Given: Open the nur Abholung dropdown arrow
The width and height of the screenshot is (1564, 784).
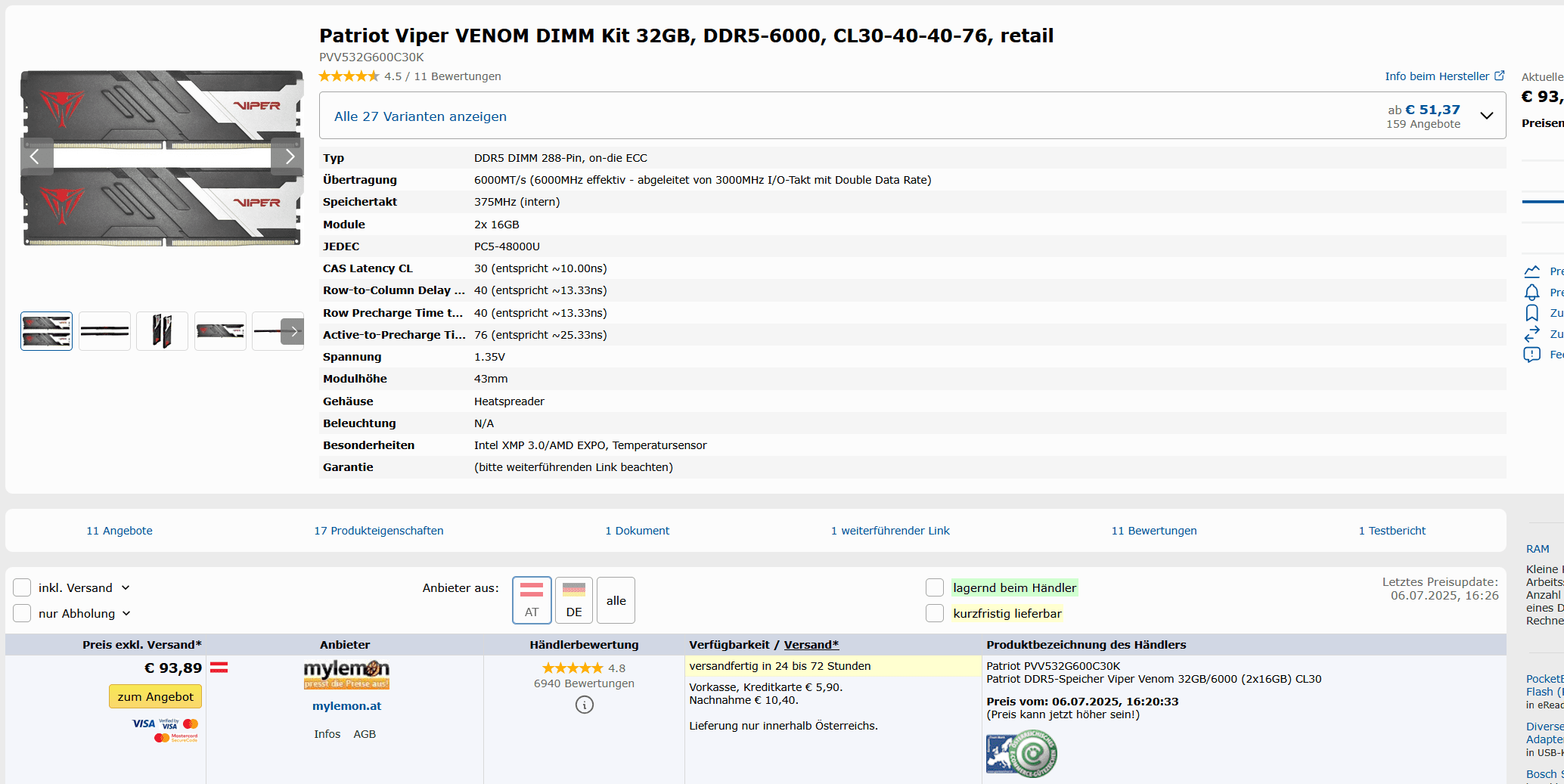Looking at the screenshot, I should point(126,613).
